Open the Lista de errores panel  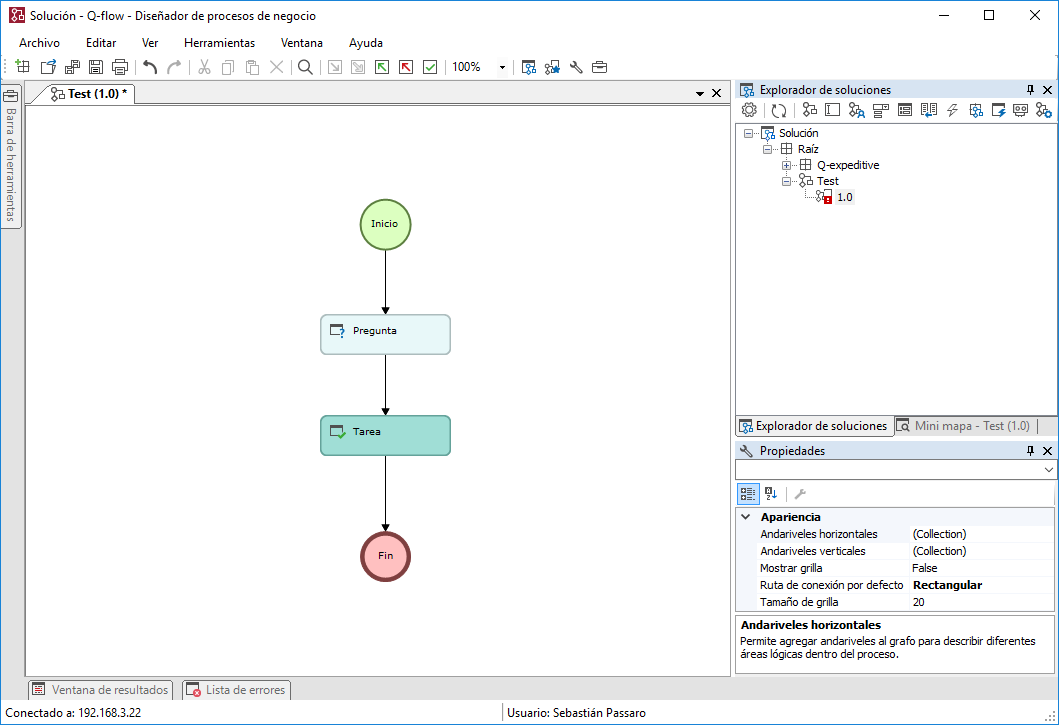[x=236, y=690]
